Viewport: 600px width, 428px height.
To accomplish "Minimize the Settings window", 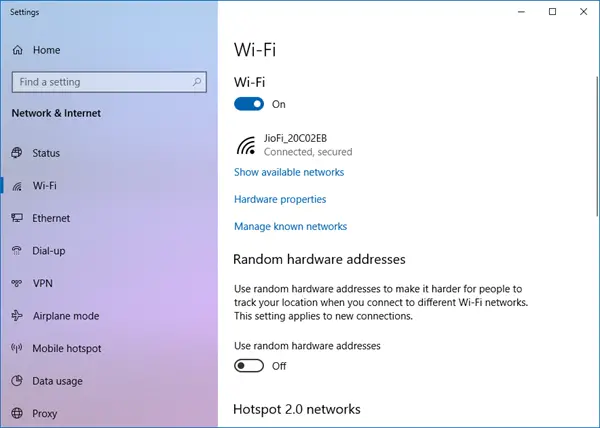I will (521, 12).
